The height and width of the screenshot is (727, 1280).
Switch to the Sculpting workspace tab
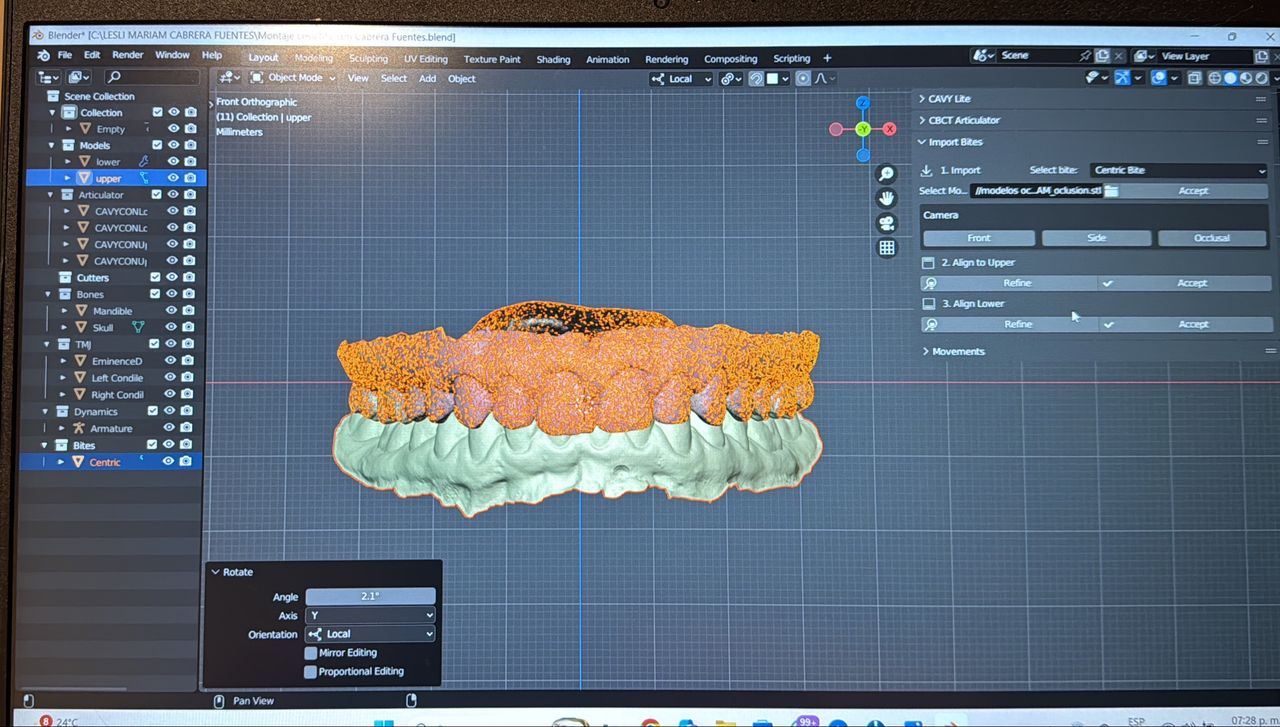coord(368,59)
